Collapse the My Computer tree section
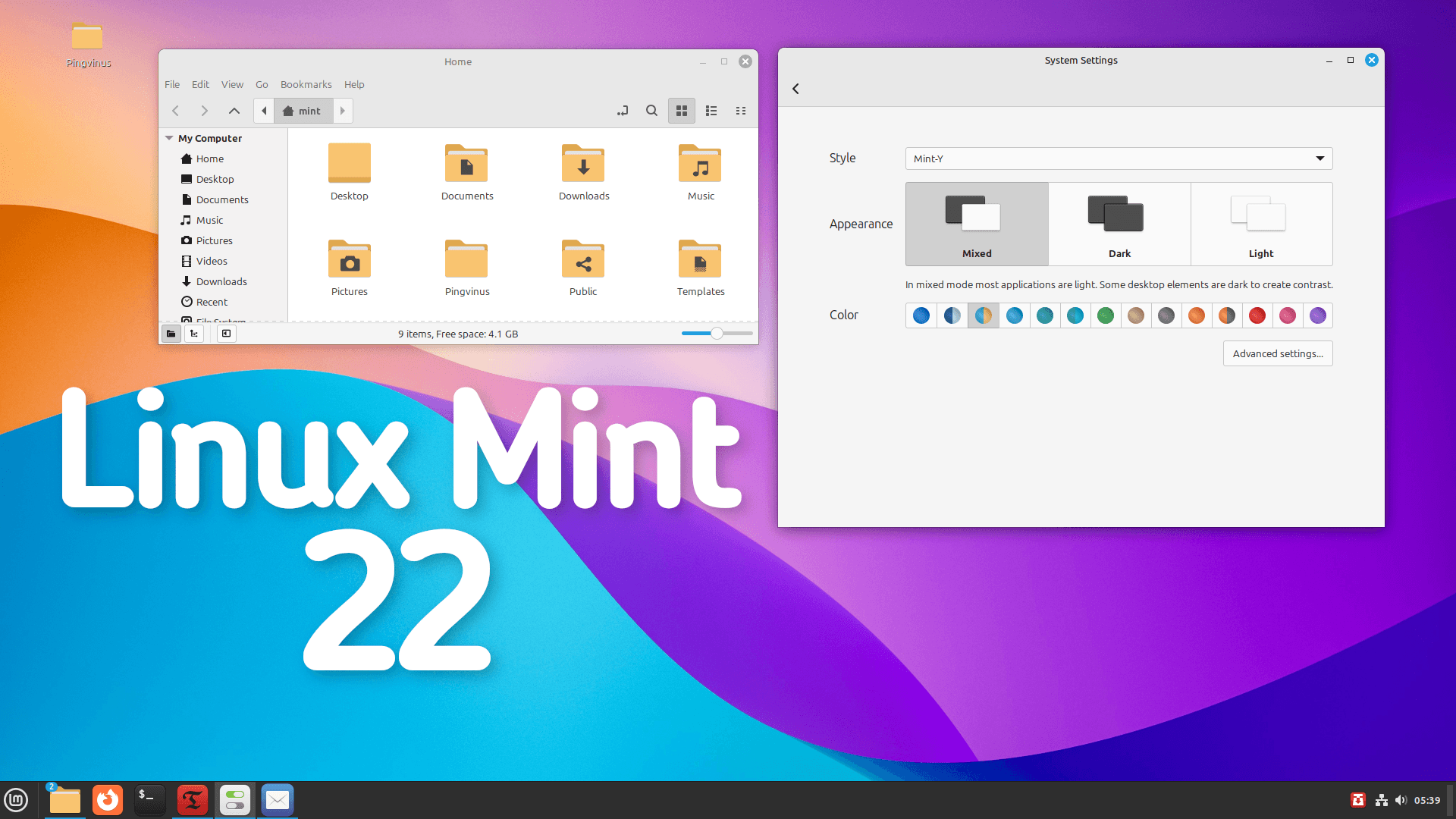 (169, 138)
